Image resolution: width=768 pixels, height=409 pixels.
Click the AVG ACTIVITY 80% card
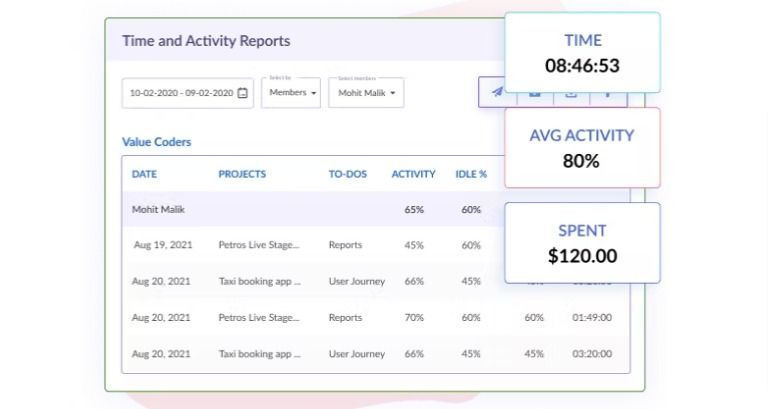tap(582, 147)
